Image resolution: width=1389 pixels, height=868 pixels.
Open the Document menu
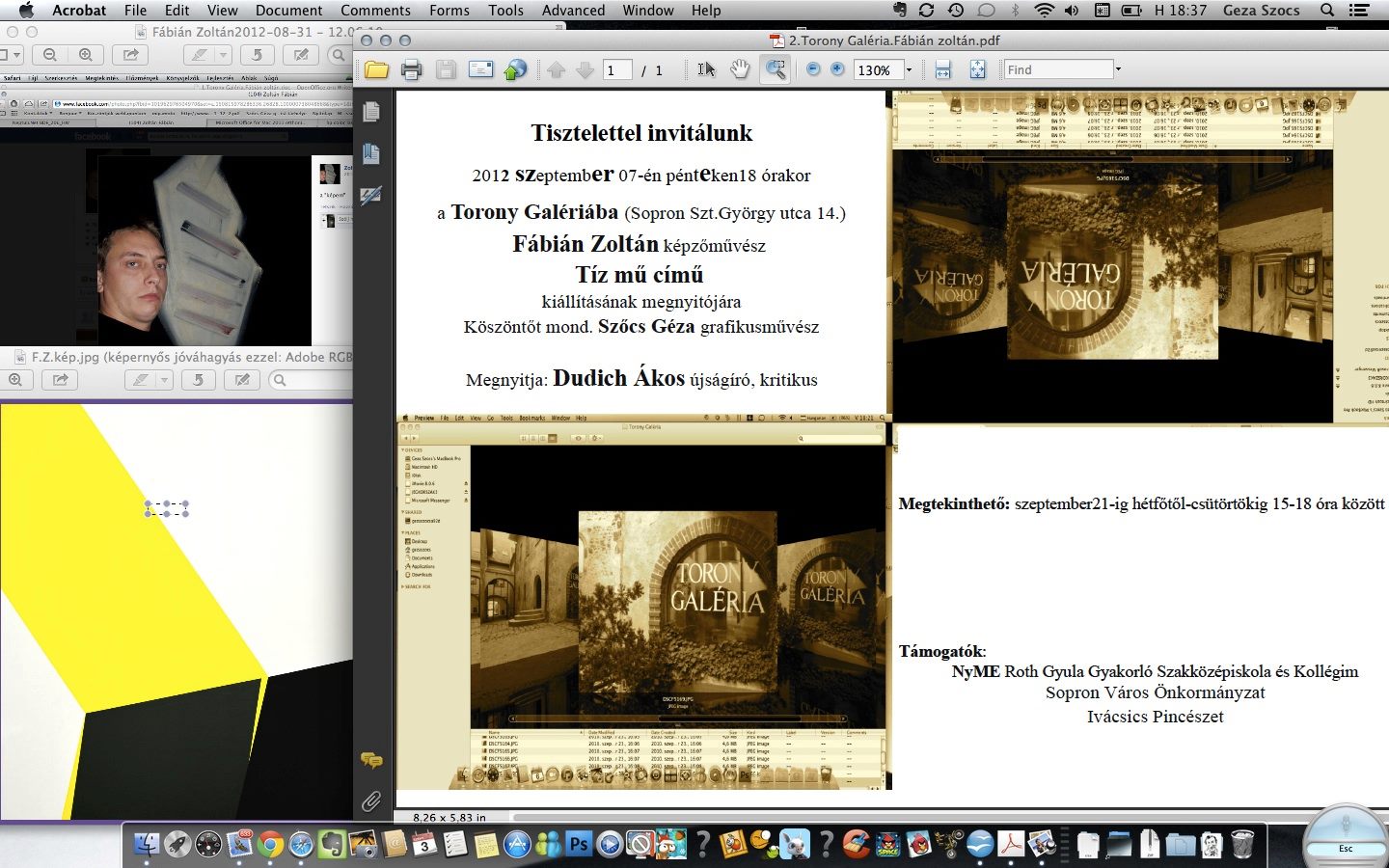pos(288,10)
